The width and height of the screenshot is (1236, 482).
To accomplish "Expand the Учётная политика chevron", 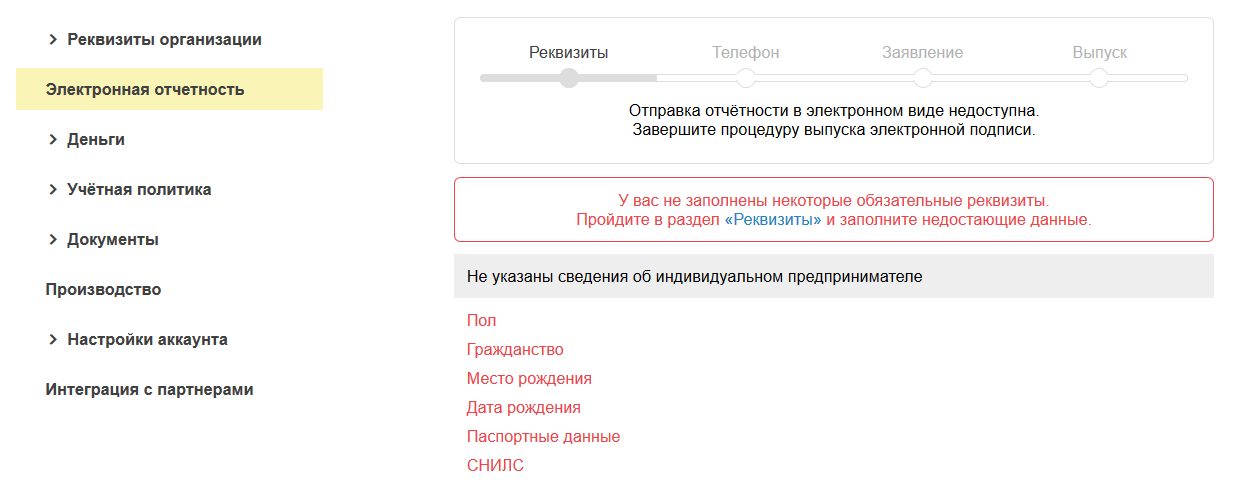I will tap(53, 190).
